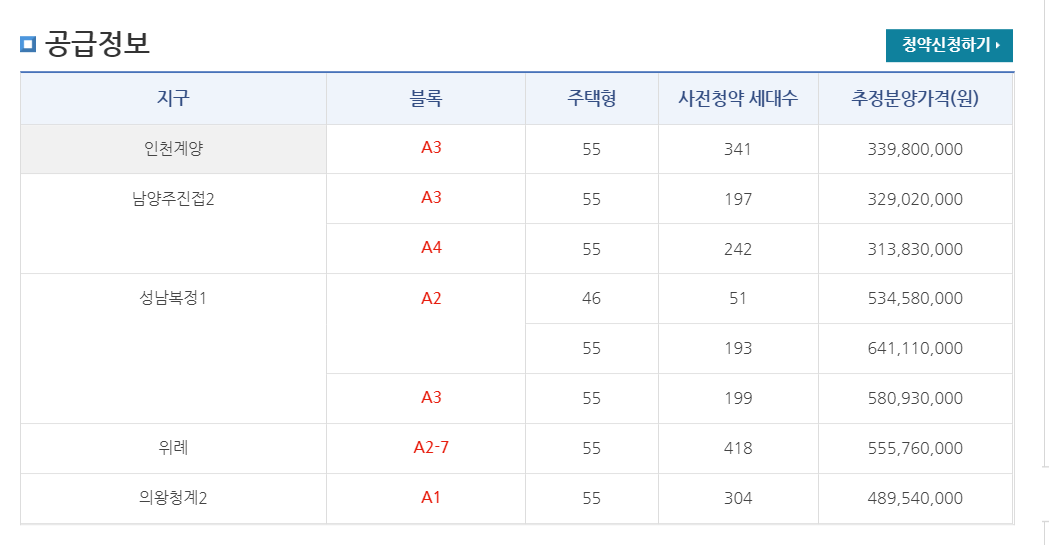Click the blue square icon beside 공급정보
Image resolution: width=1049 pixels, height=545 pixels.
pyautogui.click(x=27, y=45)
